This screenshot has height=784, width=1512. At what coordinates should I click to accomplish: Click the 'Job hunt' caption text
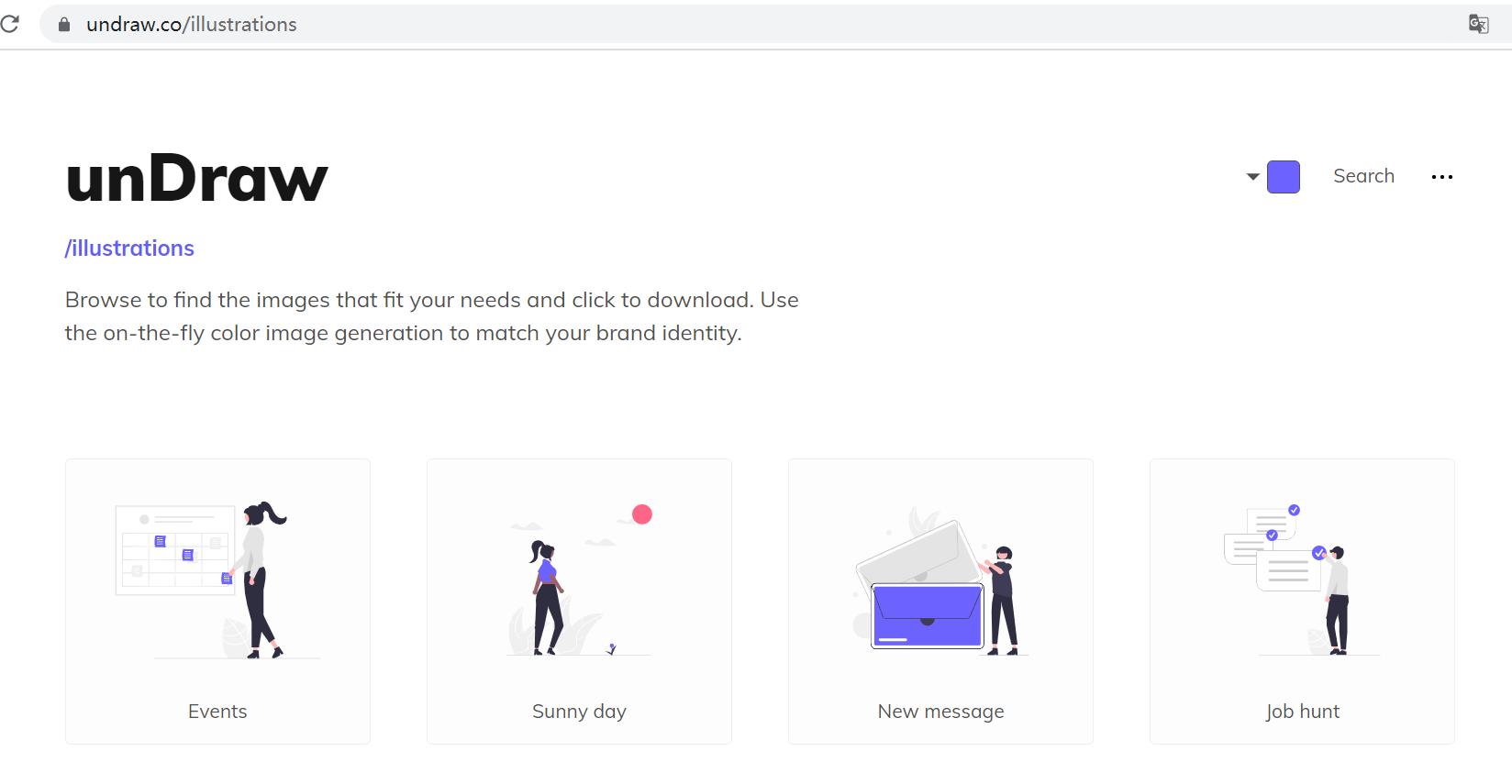point(1302,712)
